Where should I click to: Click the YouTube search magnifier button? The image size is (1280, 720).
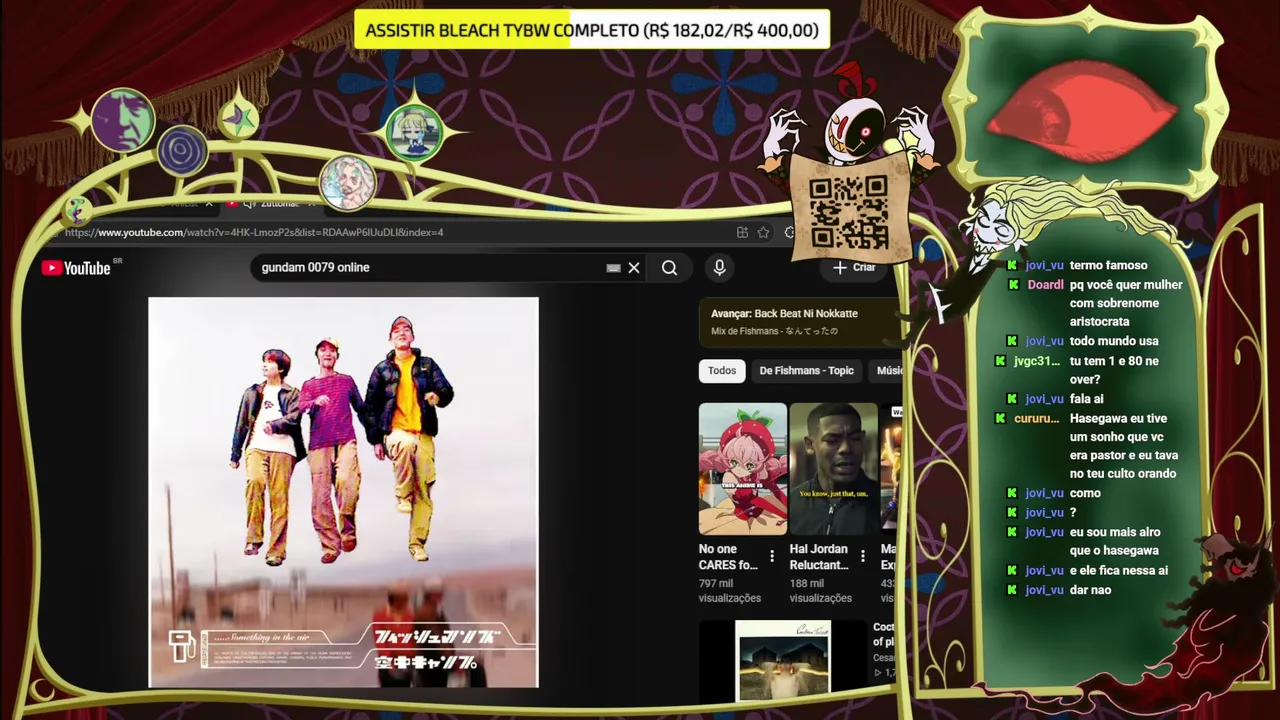669,267
